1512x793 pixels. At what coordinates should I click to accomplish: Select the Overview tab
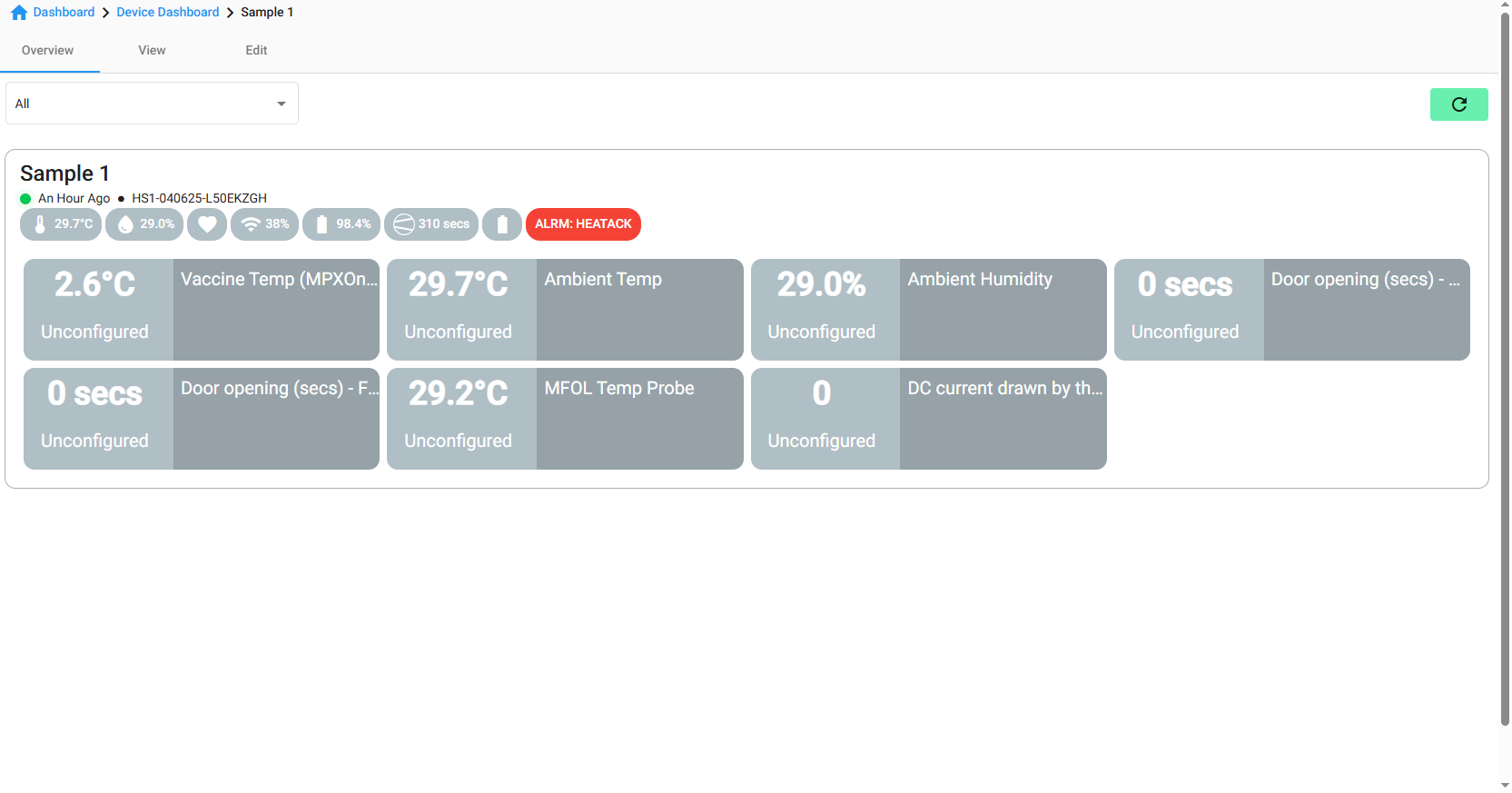[47, 51]
